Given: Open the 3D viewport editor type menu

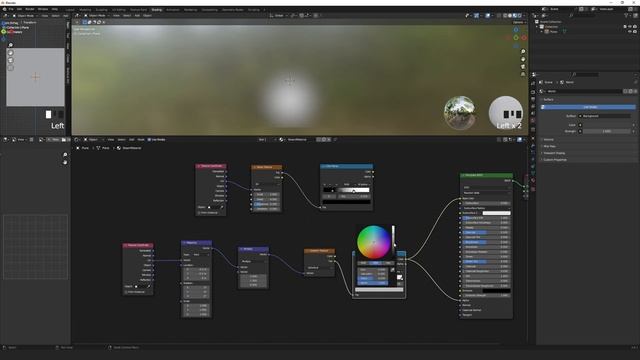Looking at the screenshot, I should 78,16.
